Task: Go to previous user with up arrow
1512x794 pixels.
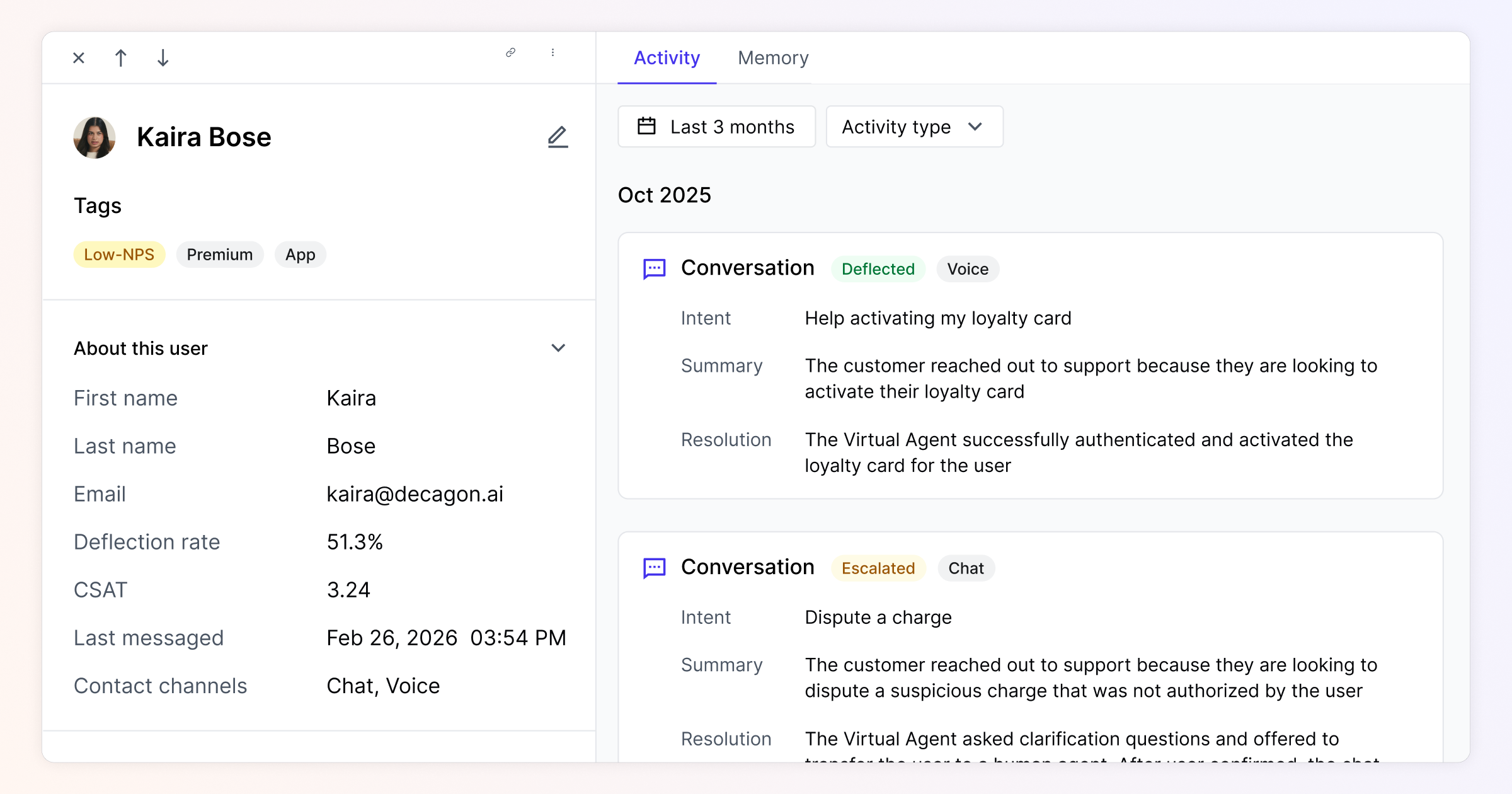Action: click(x=120, y=58)
